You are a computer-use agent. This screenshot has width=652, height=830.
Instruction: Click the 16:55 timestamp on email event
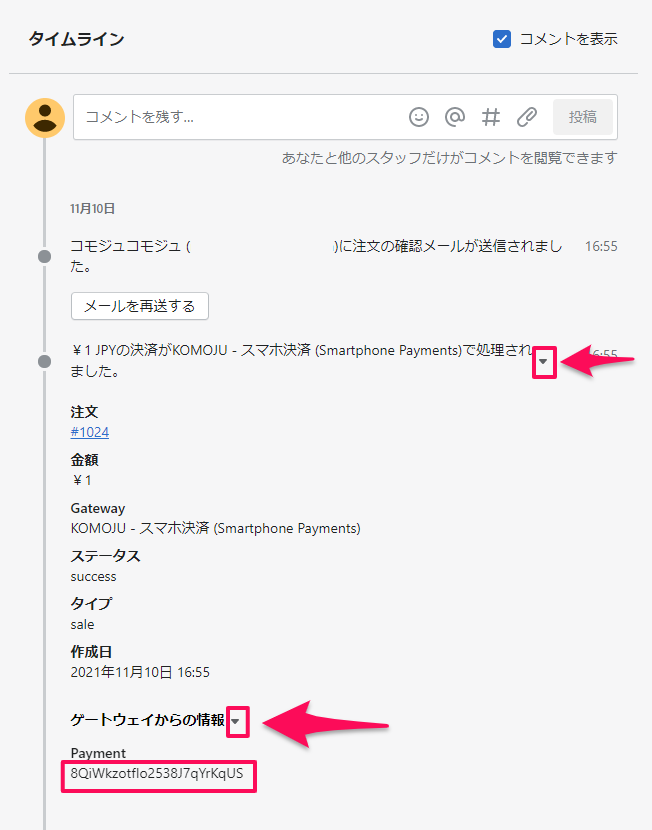[601, 246]
